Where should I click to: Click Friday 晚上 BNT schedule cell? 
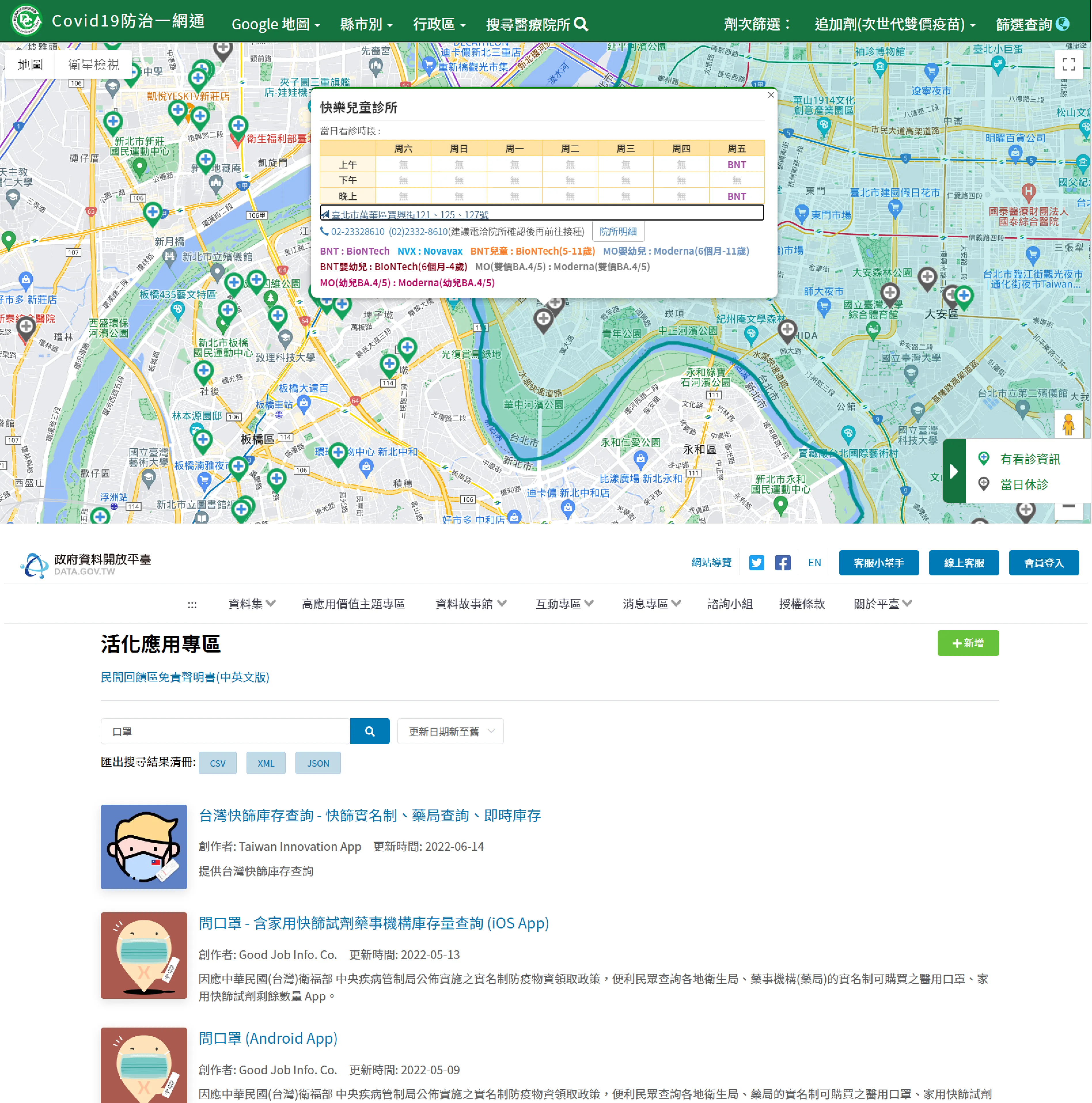(736, 196)
